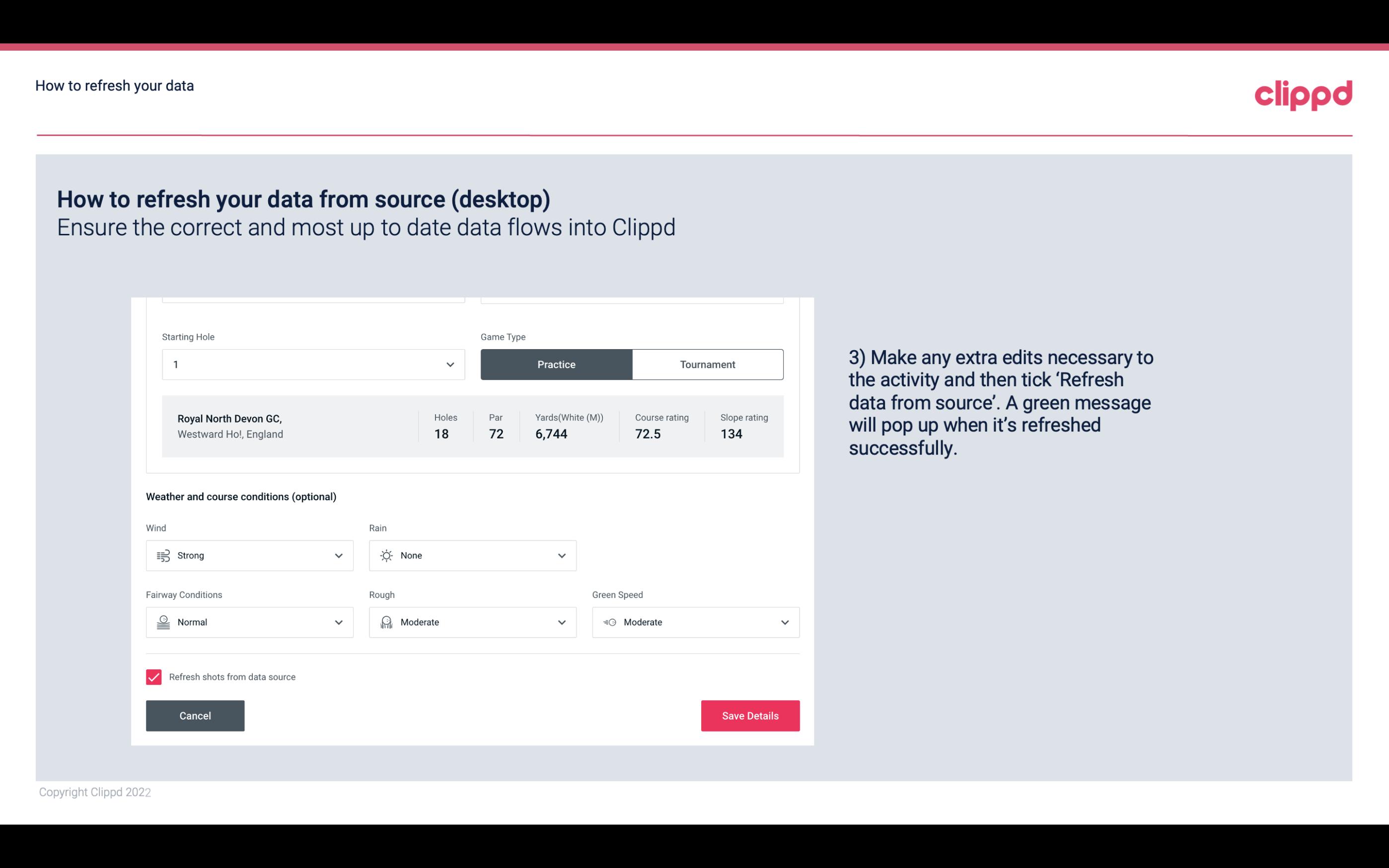Enable 'Refresh shots from data source' checkbox
This screenshot has height=868, width=1389.
coord(153,677)
